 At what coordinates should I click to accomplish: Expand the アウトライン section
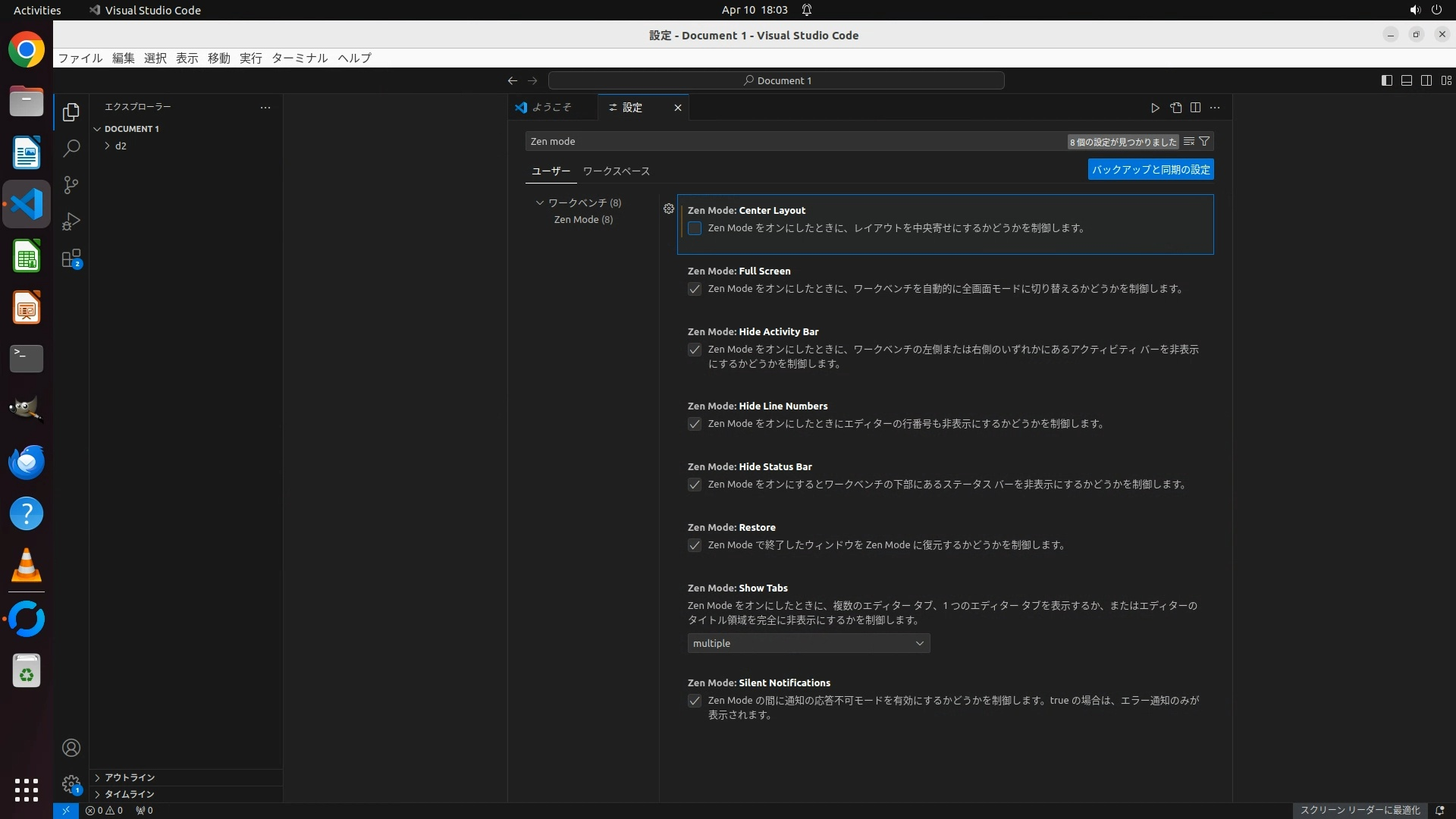pyautogui.click(x=129, y=777)
